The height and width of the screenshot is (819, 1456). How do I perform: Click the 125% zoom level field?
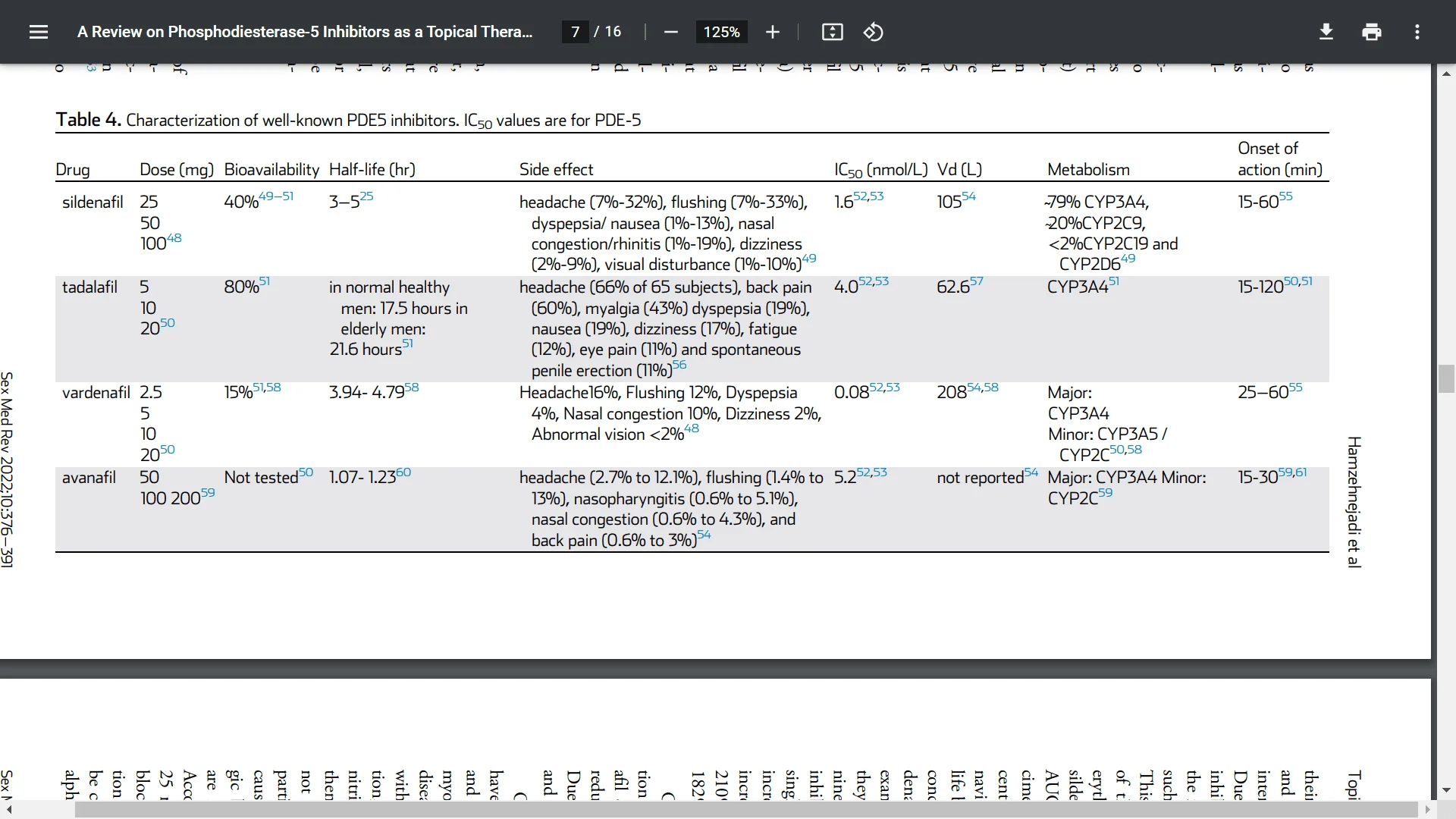tap(721, 32)
